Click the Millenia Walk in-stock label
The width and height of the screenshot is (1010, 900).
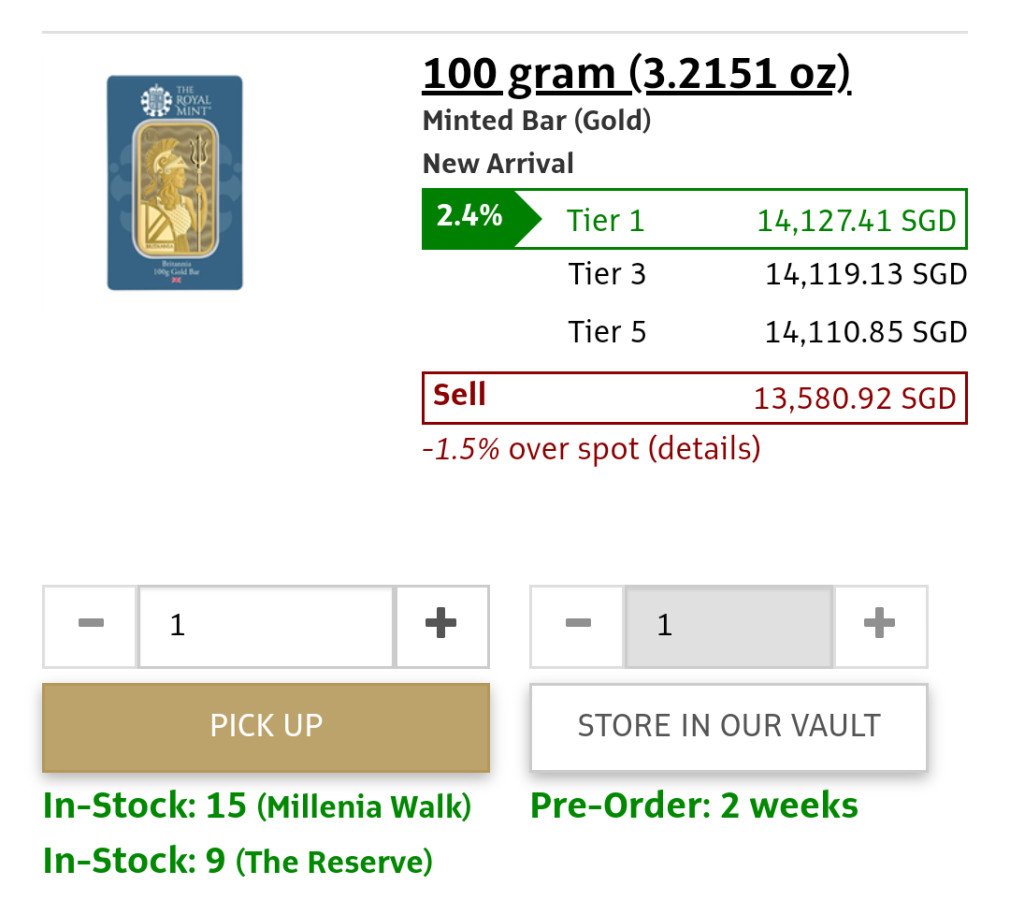257,806
